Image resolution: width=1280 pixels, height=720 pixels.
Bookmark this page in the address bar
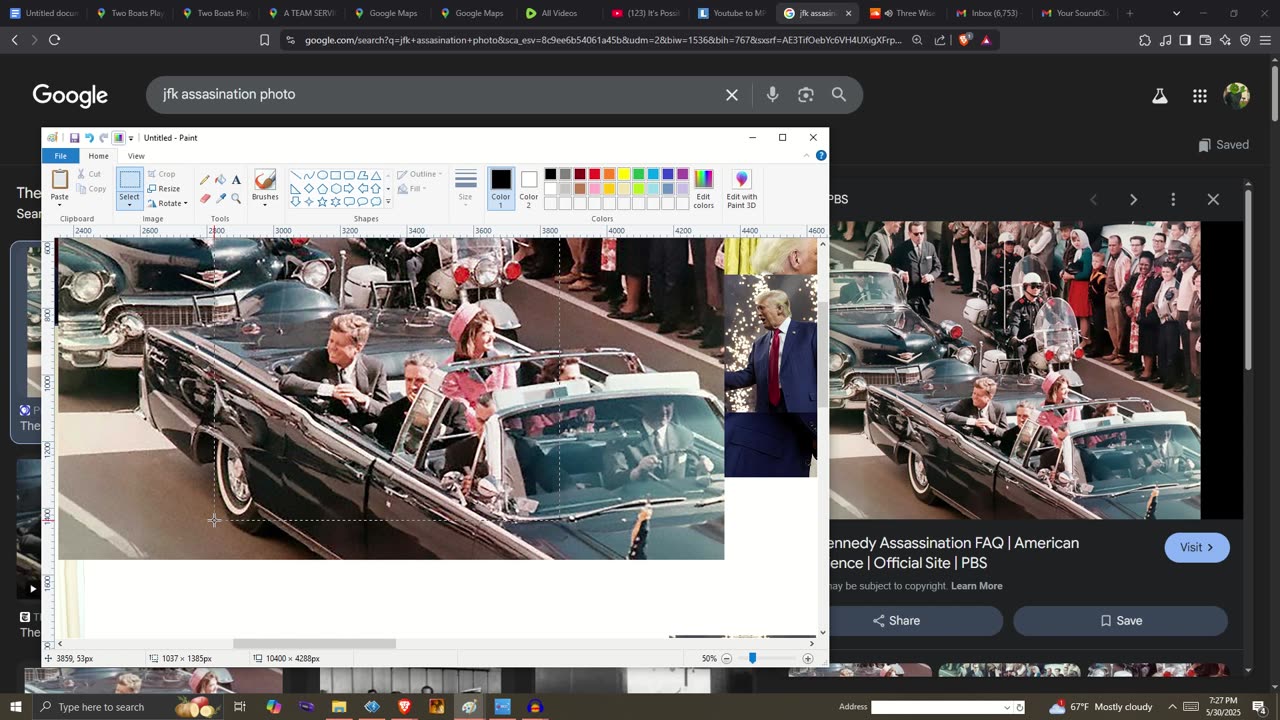click(x=264, y=40)
